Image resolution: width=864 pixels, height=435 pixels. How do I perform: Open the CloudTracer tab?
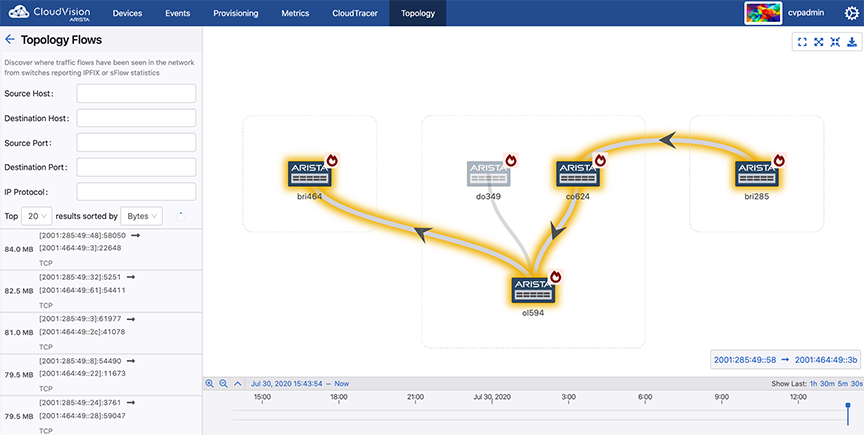tap(355, 13)
